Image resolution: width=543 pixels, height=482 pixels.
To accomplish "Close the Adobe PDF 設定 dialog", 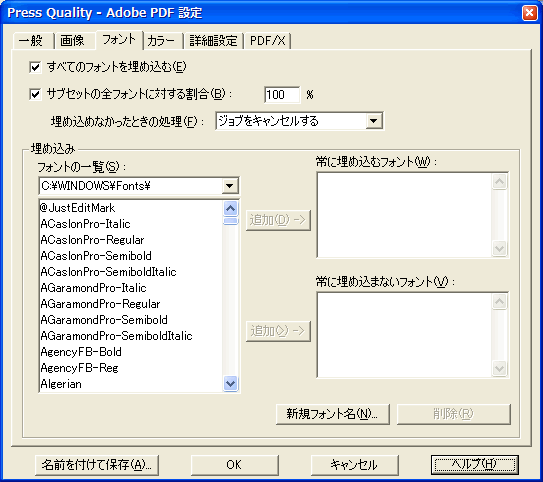I will 529,13.
